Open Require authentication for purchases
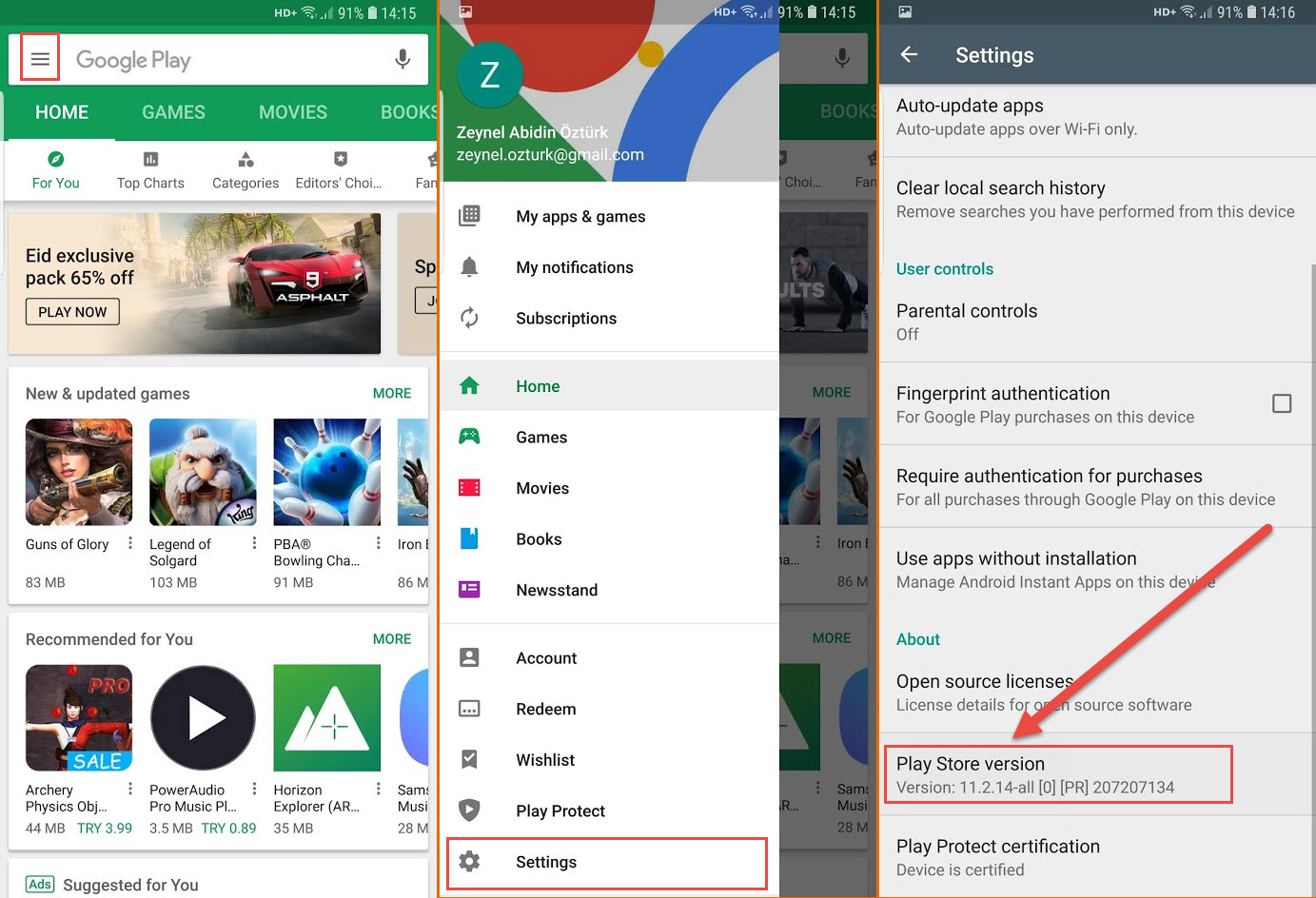Screen dimensions: 1316x898 (x=1096, y=486)
